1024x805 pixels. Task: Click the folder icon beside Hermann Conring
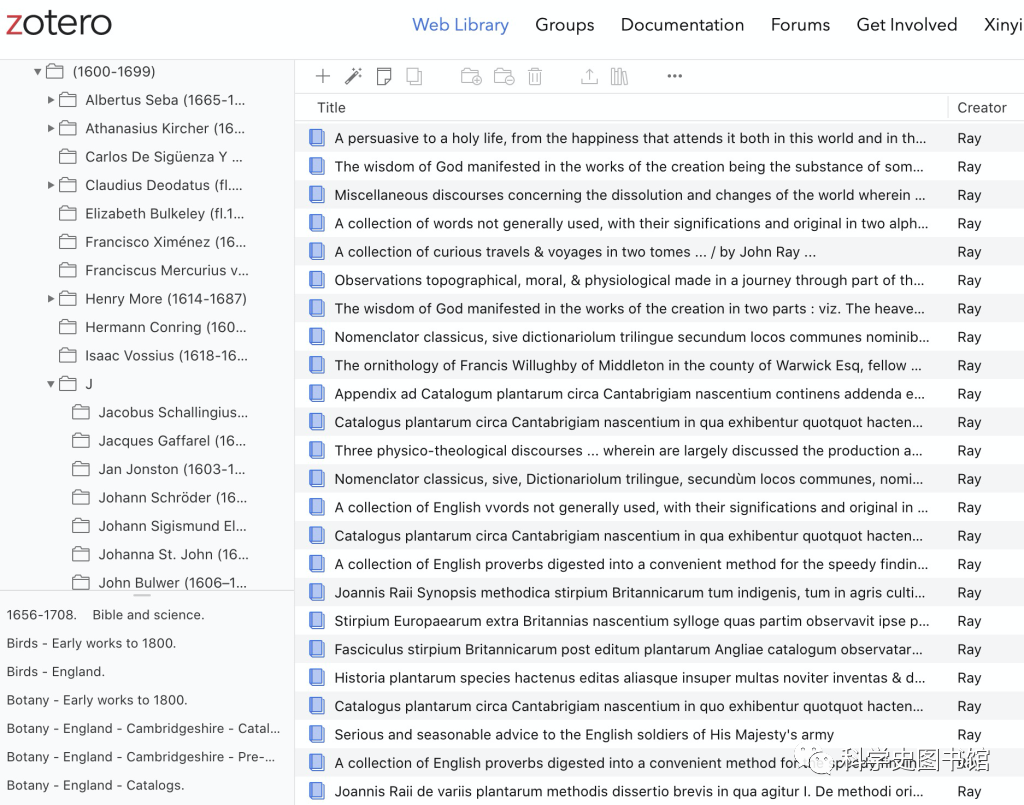(x=68, y=327)
